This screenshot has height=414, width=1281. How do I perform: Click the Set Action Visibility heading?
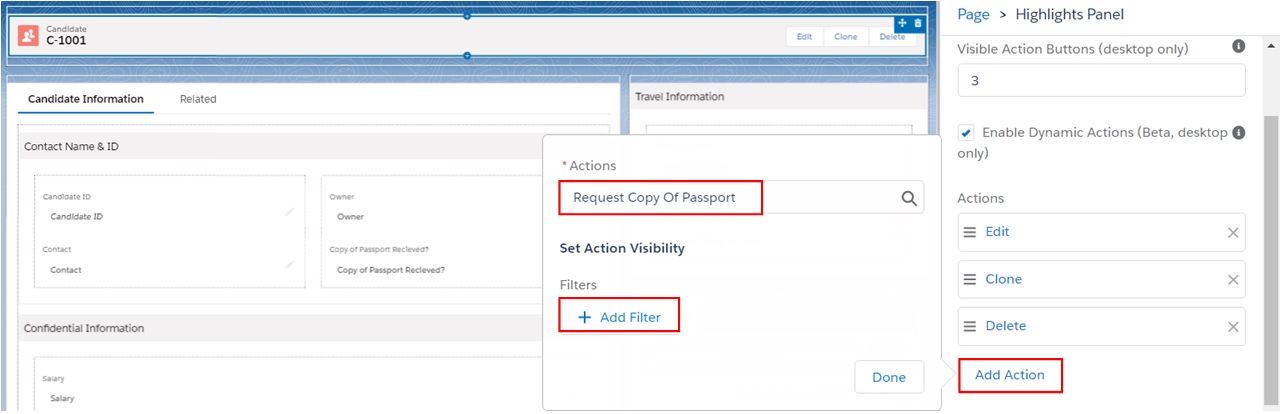point(622,248)
